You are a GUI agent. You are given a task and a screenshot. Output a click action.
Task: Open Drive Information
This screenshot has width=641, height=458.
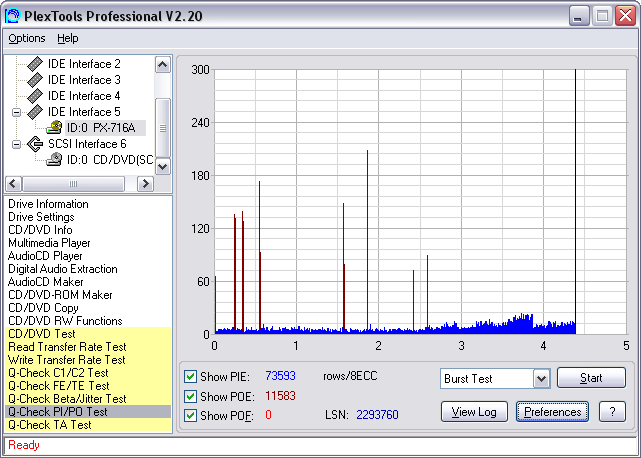click(x=48, y=204)
